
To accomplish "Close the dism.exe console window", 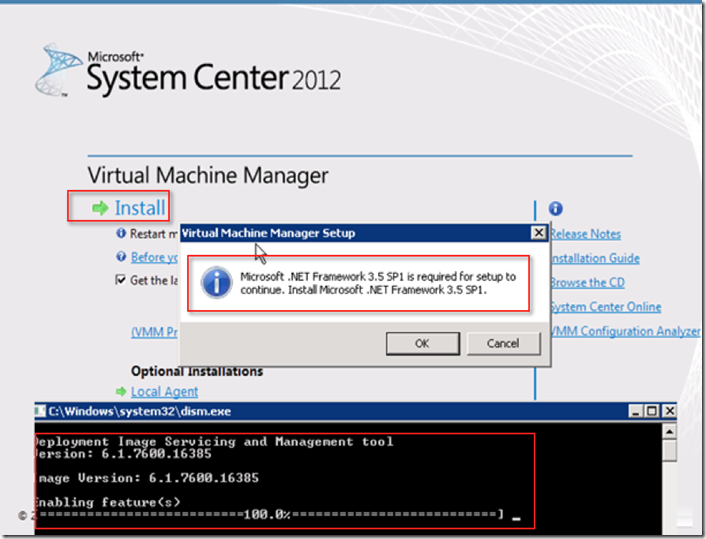I will [670, 411].
